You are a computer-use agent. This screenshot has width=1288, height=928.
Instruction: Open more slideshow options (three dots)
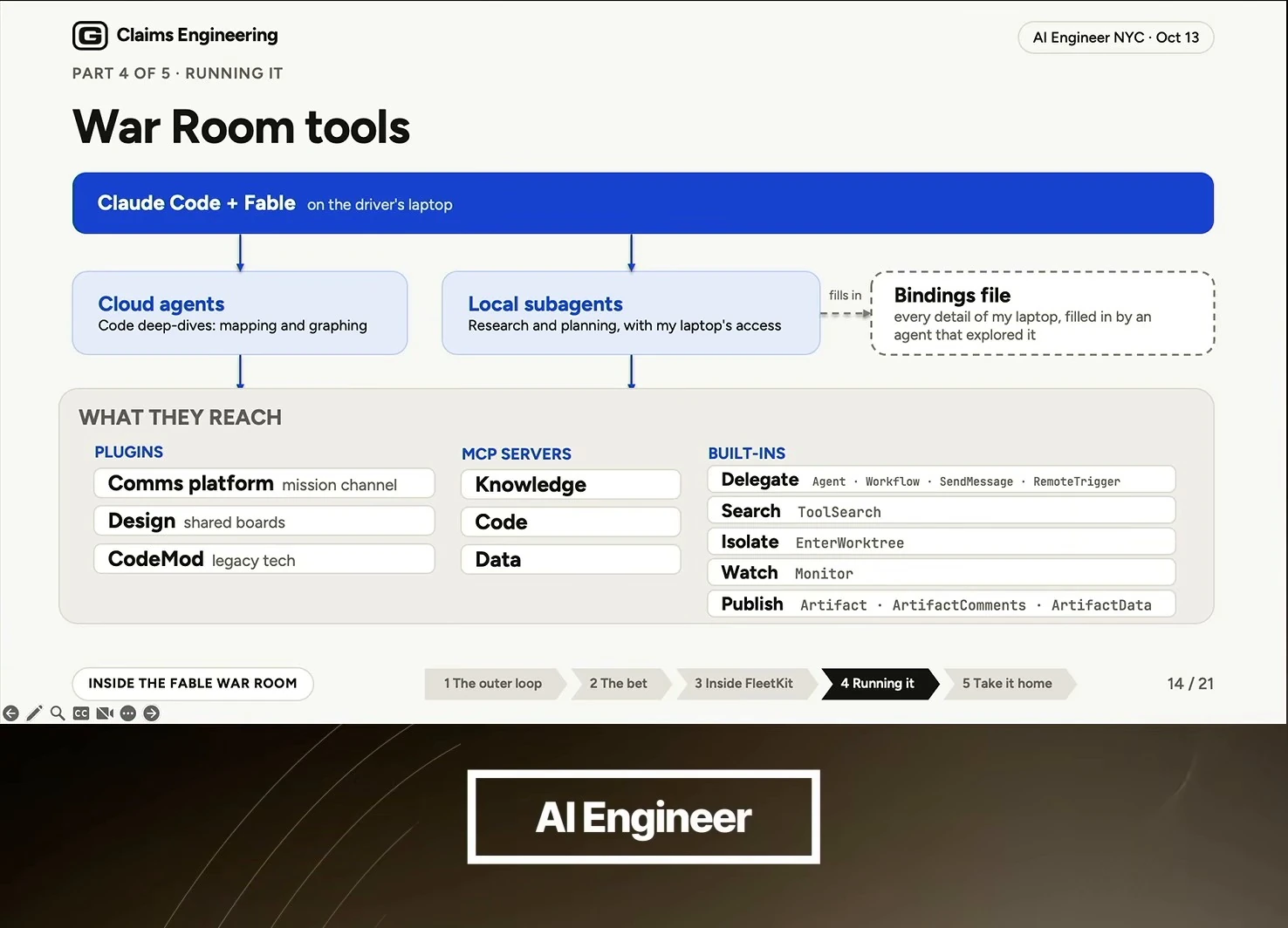pos(128,713)
